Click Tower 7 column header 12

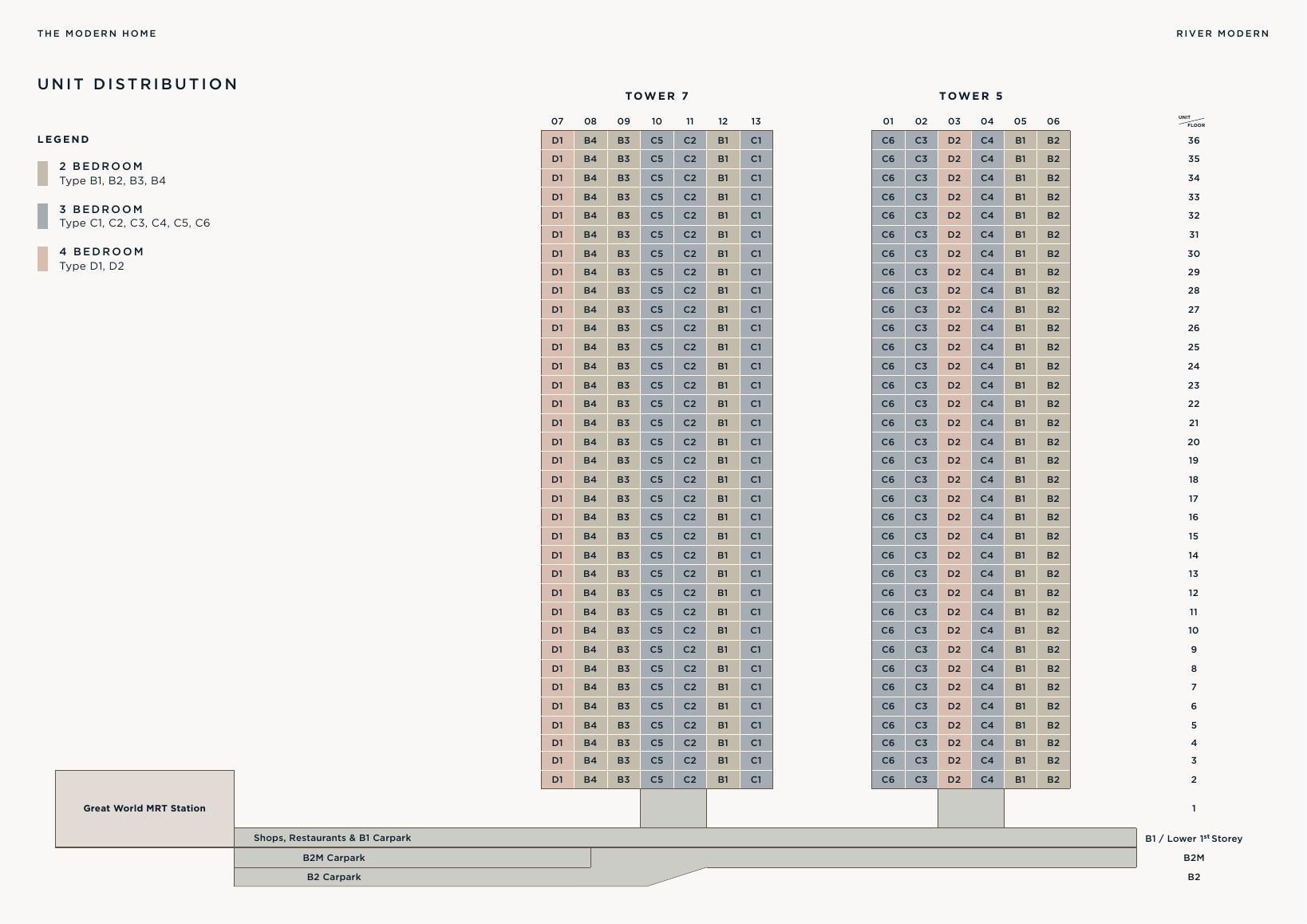722,121
